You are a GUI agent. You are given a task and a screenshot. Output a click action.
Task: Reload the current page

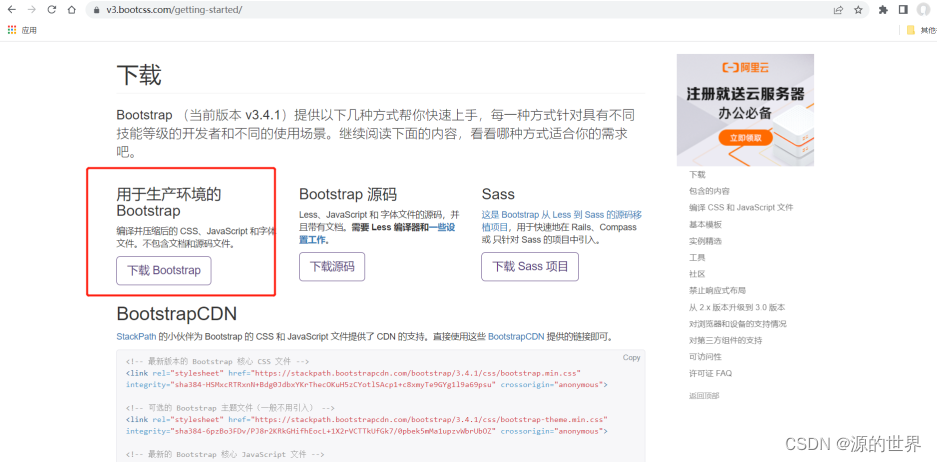click(x=52, y=10)
